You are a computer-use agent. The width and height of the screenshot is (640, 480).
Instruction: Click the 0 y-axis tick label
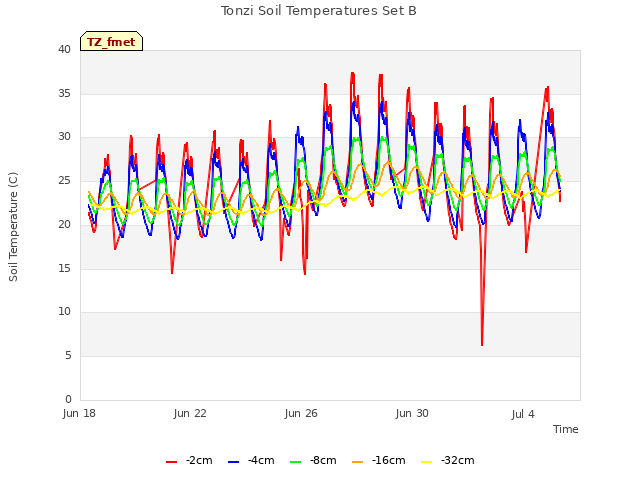[x=68, y=399]
